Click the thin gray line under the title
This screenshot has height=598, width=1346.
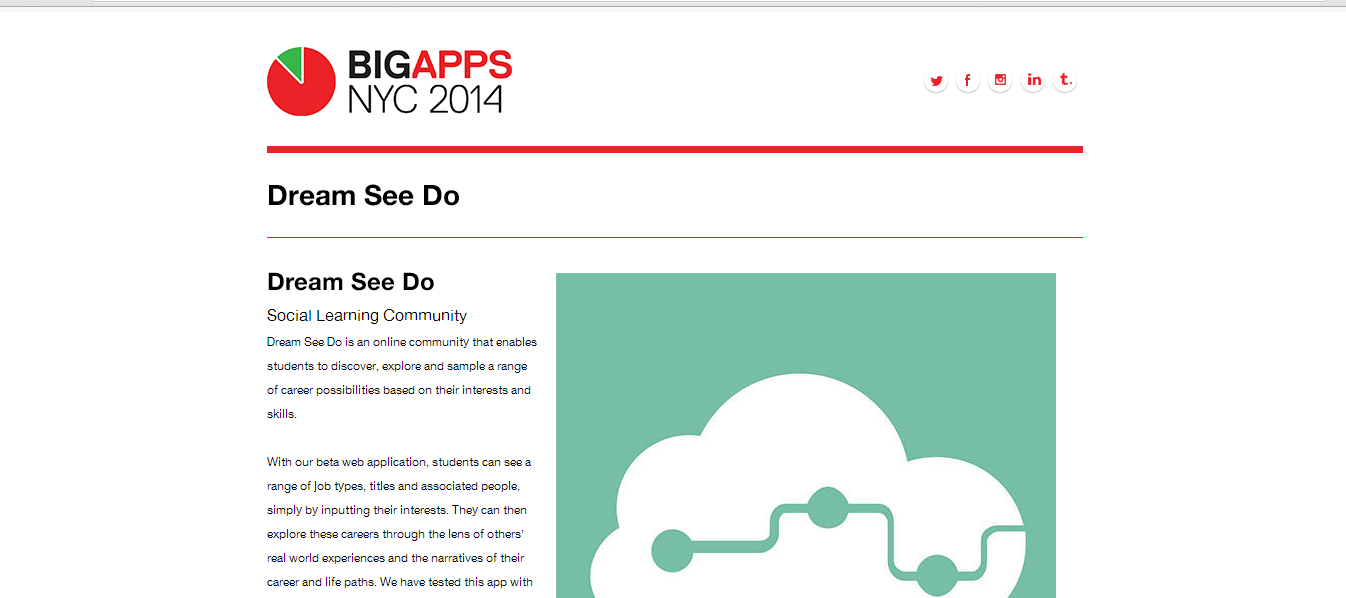tap(674, 238)
